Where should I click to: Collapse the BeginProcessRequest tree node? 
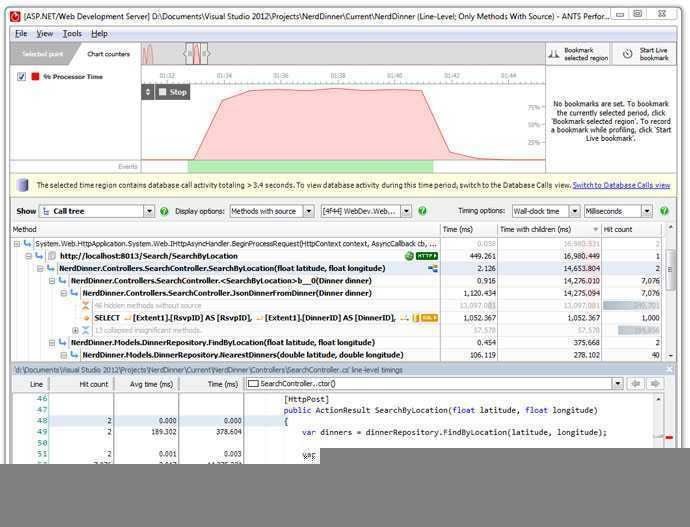pyautogui.click(x=17, y=243)
